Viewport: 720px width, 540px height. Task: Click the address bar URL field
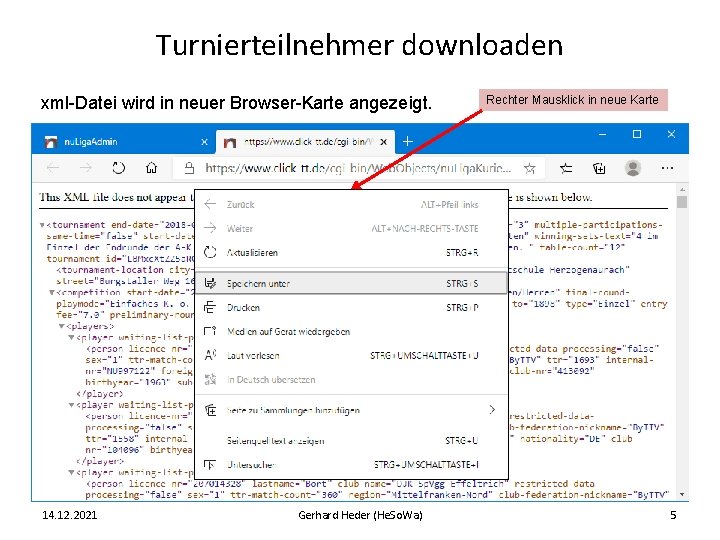tap(358, 169)
